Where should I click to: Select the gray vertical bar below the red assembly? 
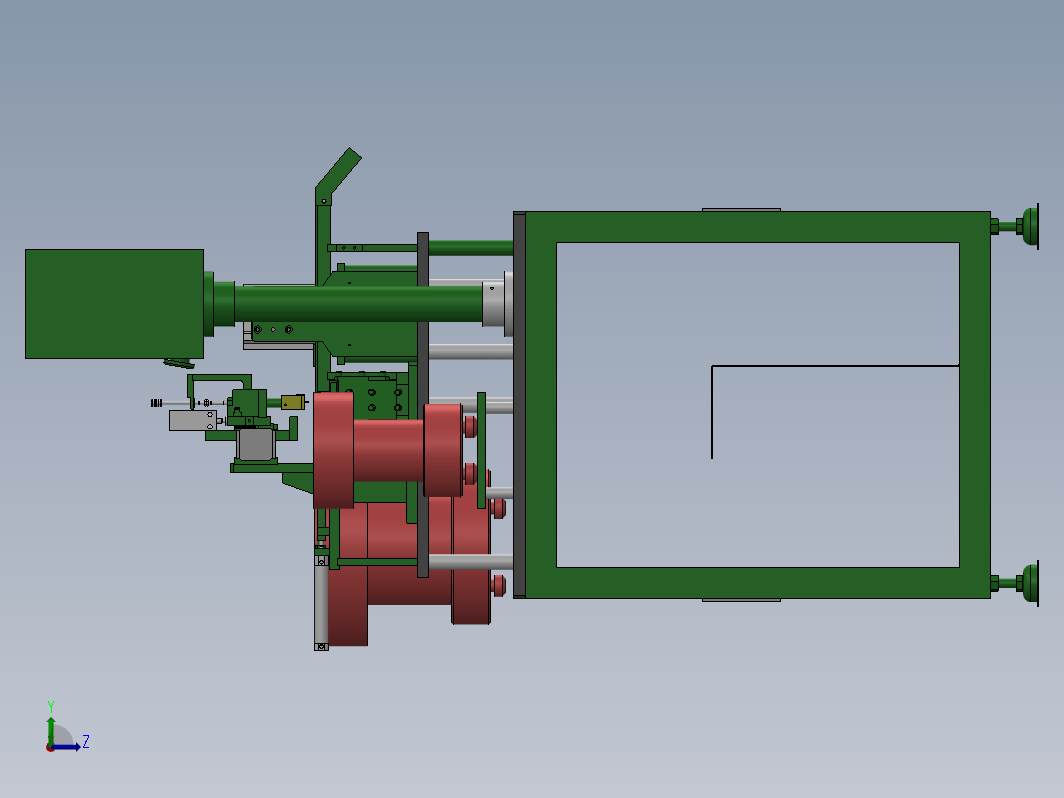(x=321, y=601)
